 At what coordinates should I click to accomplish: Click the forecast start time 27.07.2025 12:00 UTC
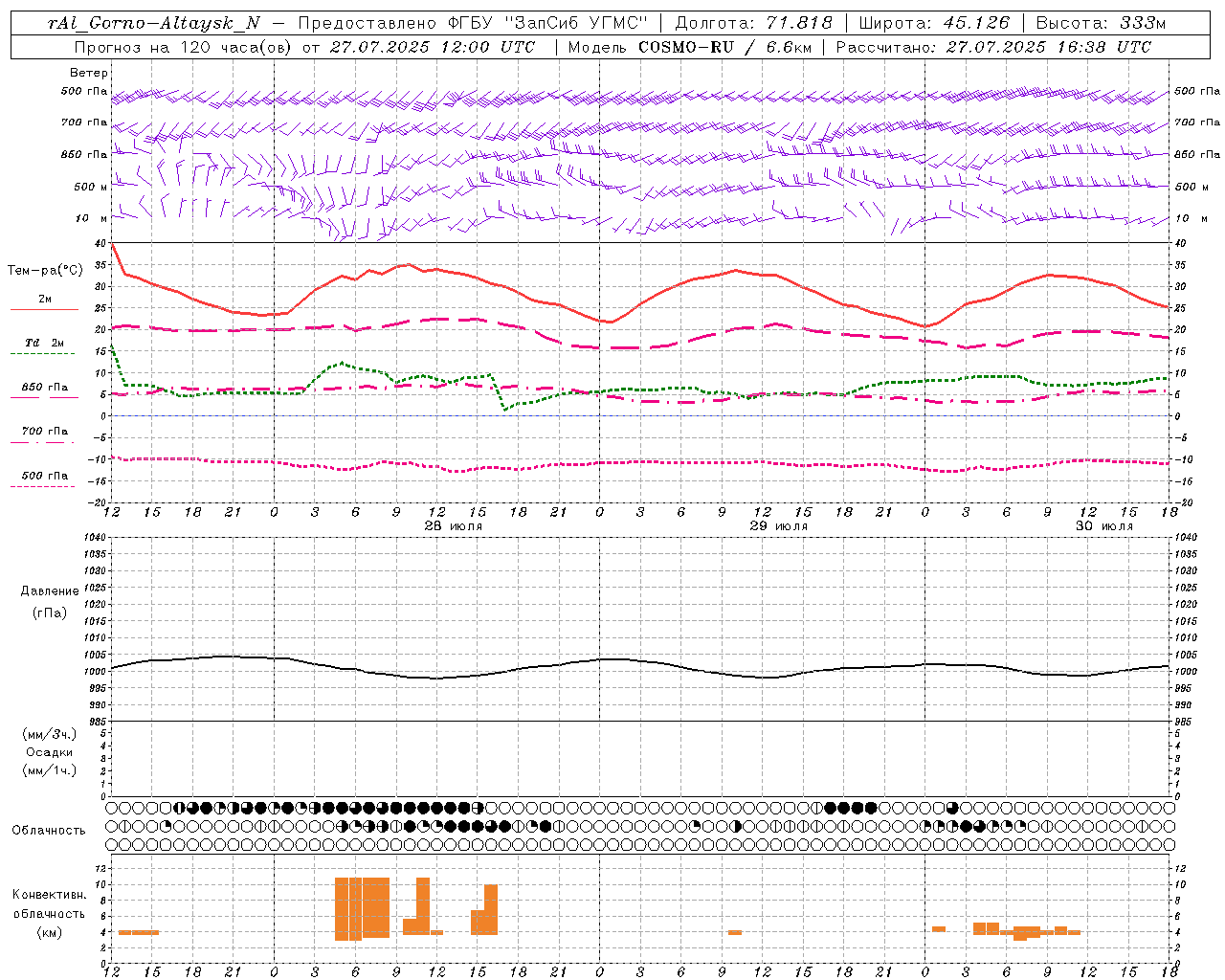pyautogui.click(x=433, y=47)
